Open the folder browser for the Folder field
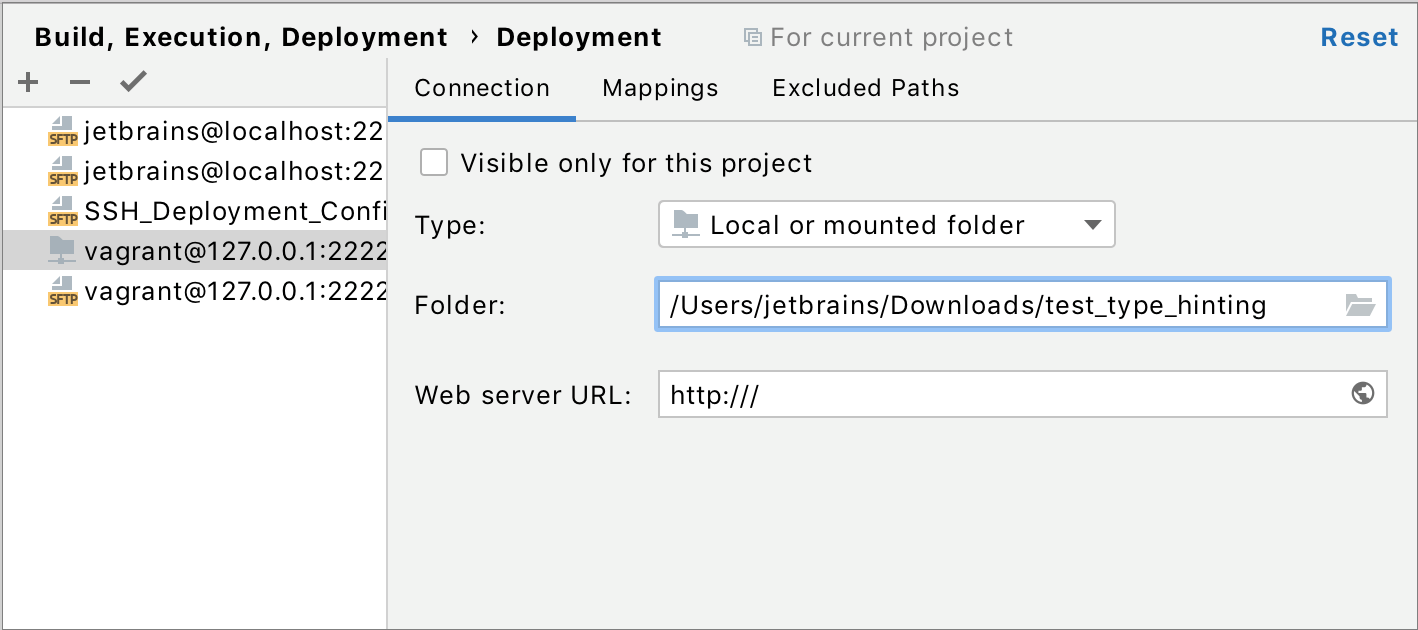The height and width of the screenshot is (630, 1418). click(x=1363, y=305)
